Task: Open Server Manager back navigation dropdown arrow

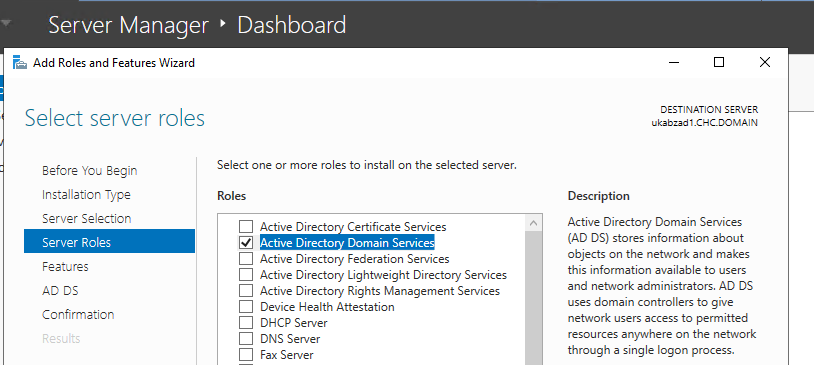Action: coord(6,24)
